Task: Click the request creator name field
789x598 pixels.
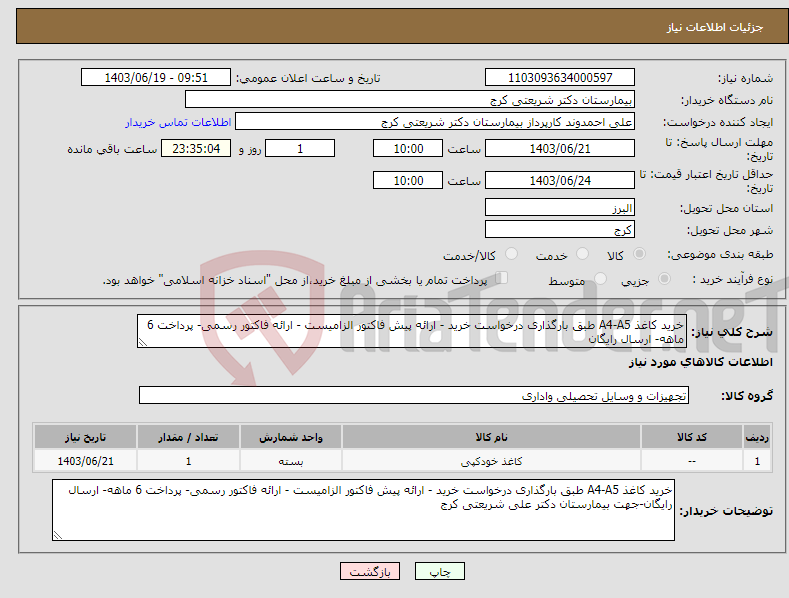Action: [435, 122]
